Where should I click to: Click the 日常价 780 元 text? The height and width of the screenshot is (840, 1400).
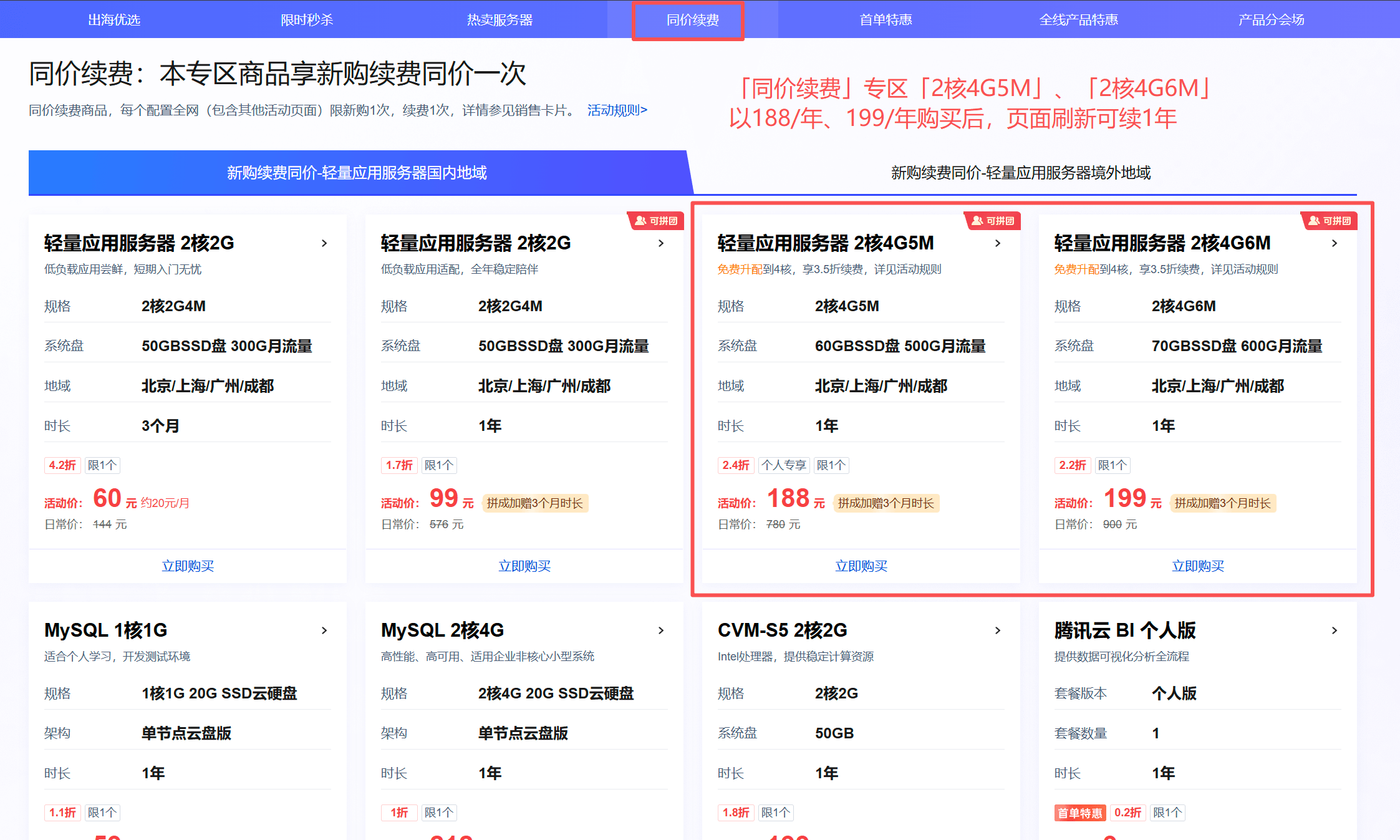click(x=759, y=524)
